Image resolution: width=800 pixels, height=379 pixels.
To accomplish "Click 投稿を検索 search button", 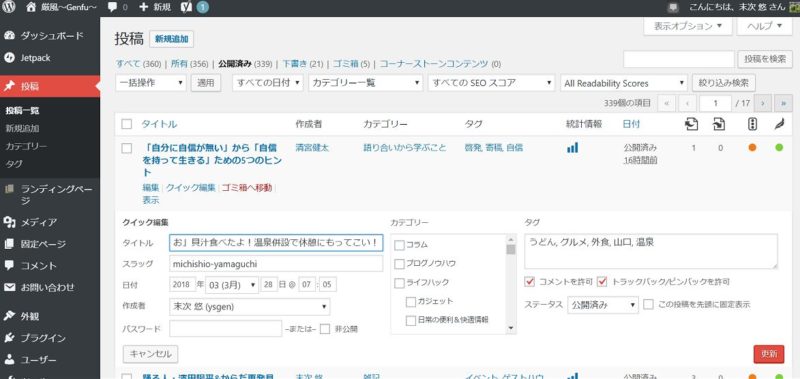I will coord(764,59).
